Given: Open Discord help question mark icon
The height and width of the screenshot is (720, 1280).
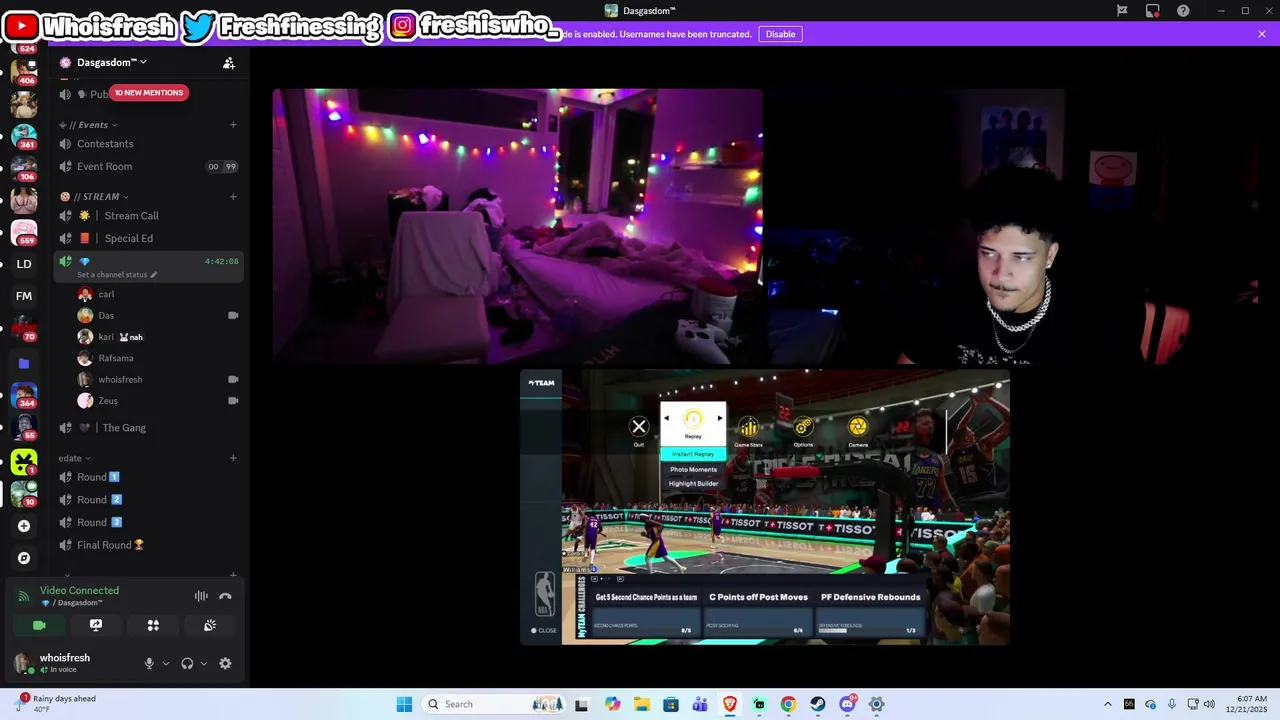Looking at the screenshot, I should click(1183, 11).
